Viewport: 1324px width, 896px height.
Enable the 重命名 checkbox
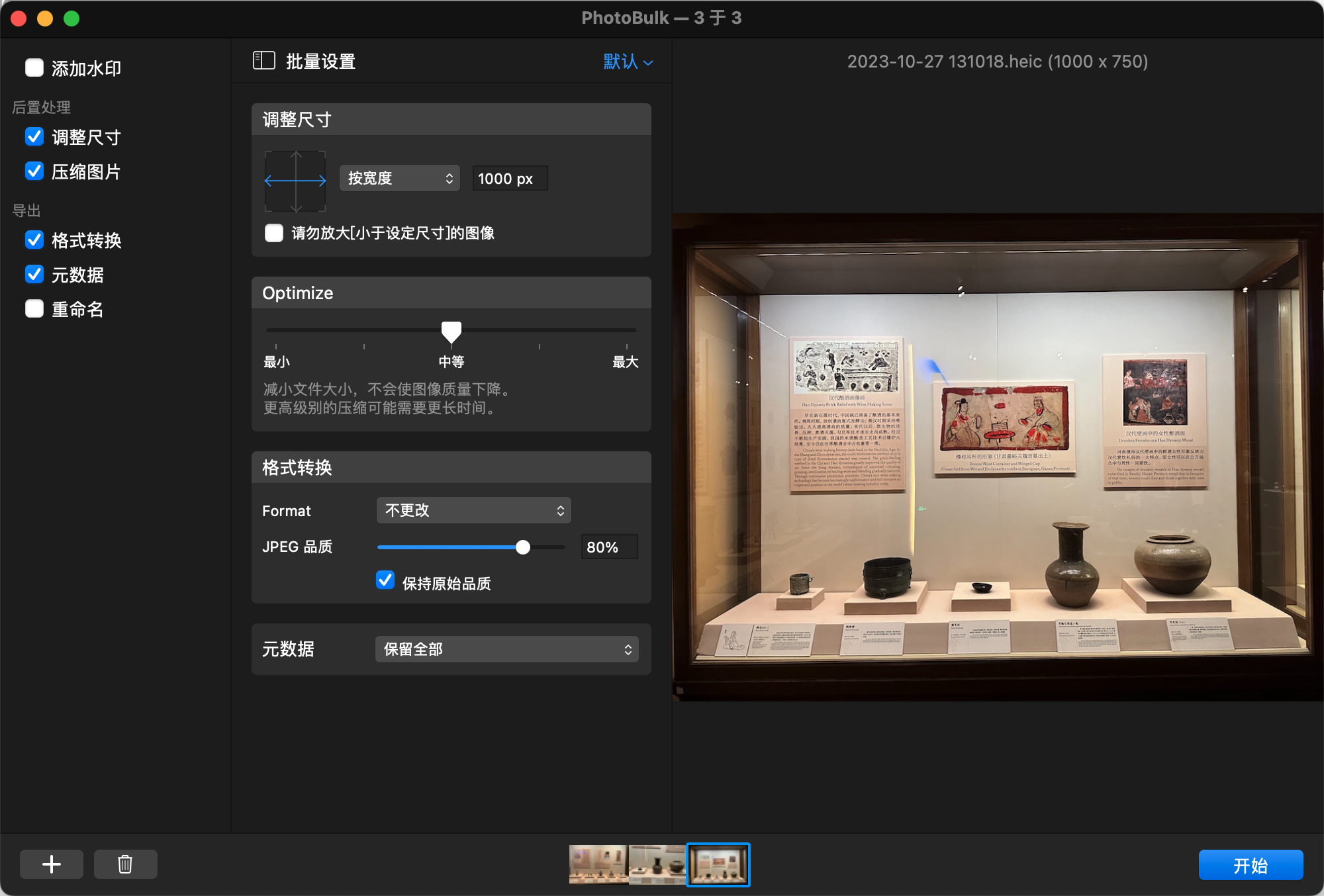click(34, 309)
